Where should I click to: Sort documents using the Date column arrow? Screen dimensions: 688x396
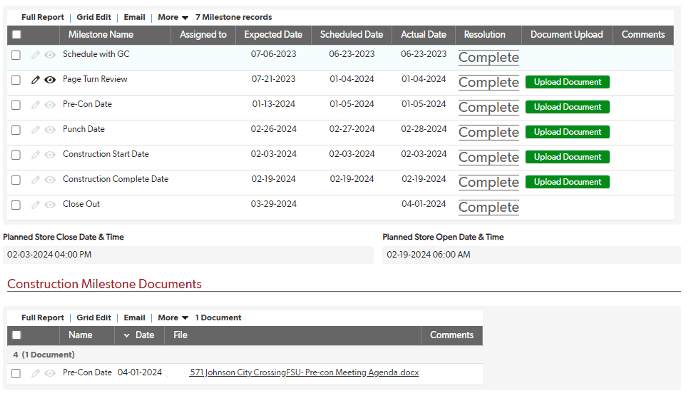click(x=126, y=335)
